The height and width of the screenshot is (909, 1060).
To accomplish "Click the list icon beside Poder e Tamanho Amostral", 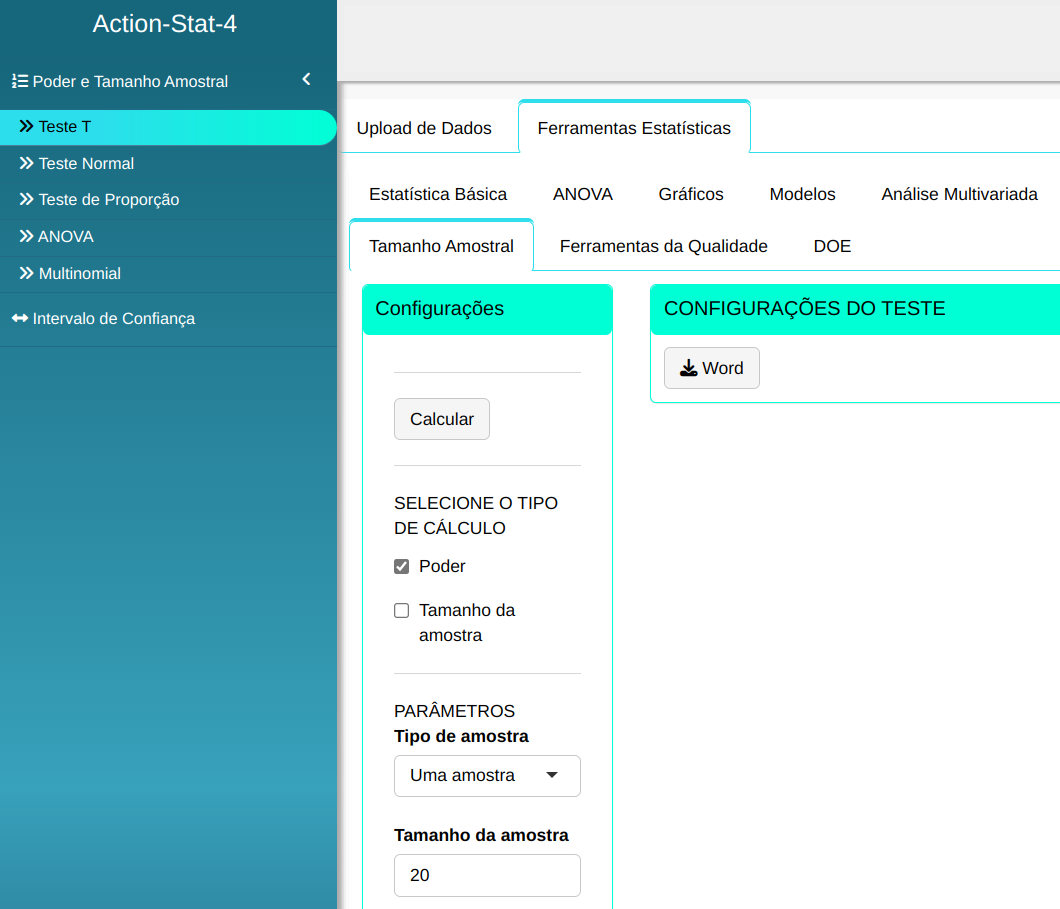I will click(19, 82).
